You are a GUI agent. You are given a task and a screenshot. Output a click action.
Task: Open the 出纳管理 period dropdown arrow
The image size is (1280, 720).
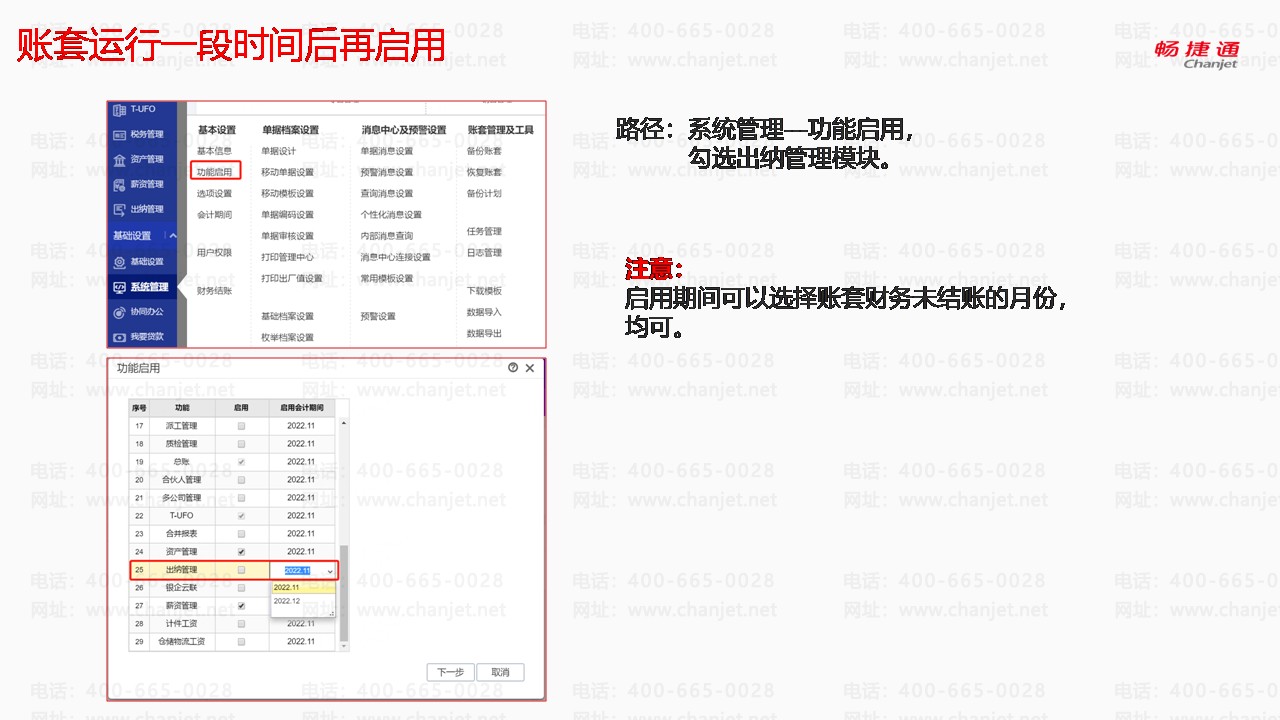click(x=330, y=571)
